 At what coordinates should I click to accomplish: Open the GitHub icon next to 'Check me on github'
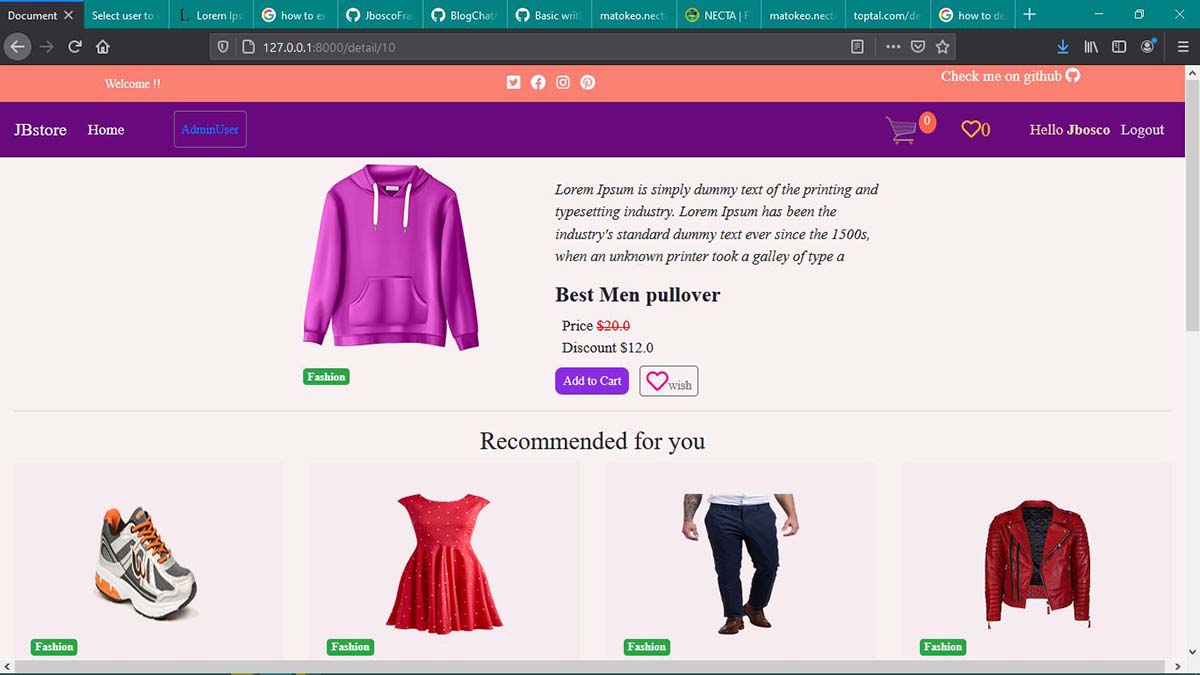click(1072, 76)
